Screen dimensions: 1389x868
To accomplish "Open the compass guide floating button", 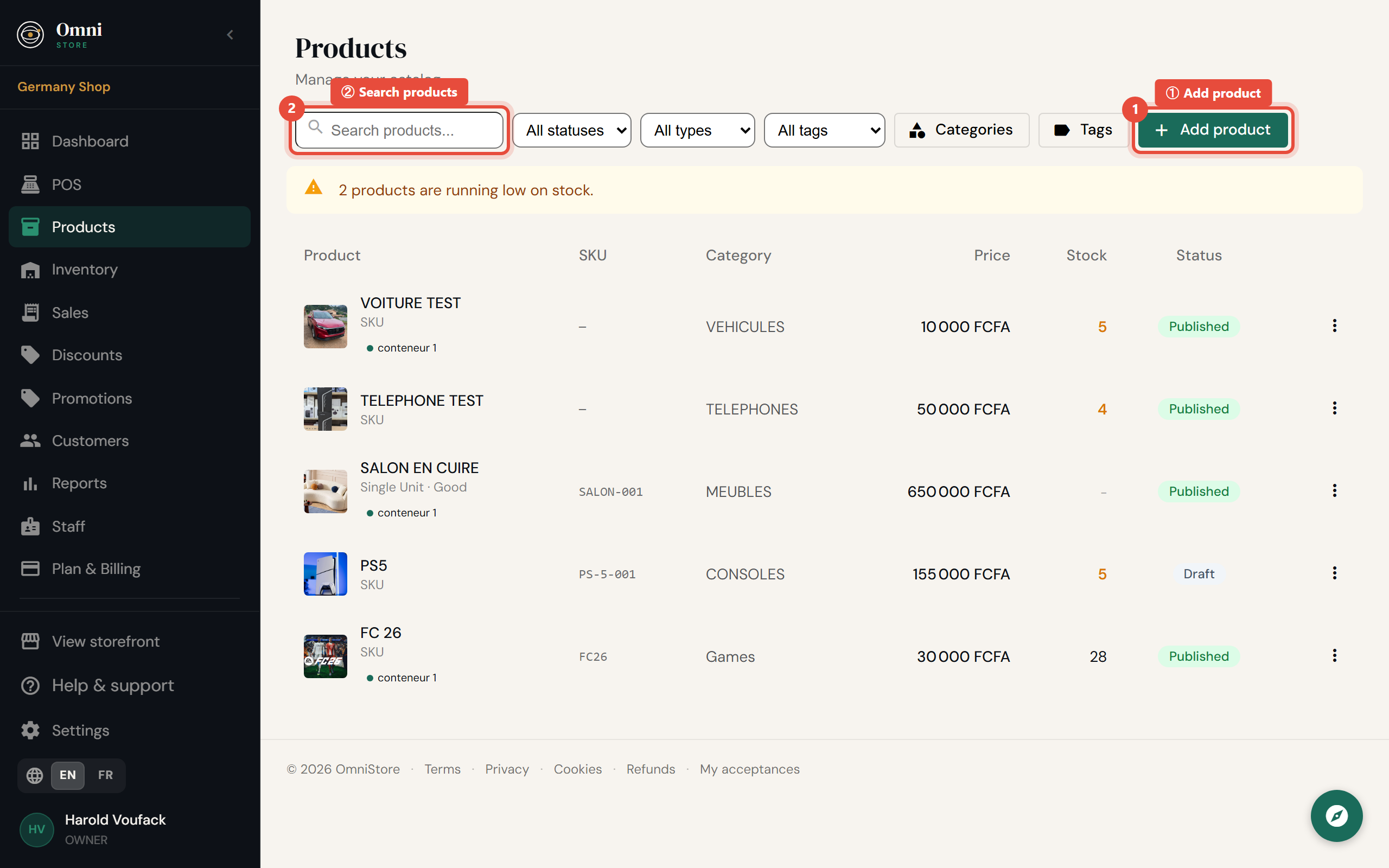I will click(1336, 816).
